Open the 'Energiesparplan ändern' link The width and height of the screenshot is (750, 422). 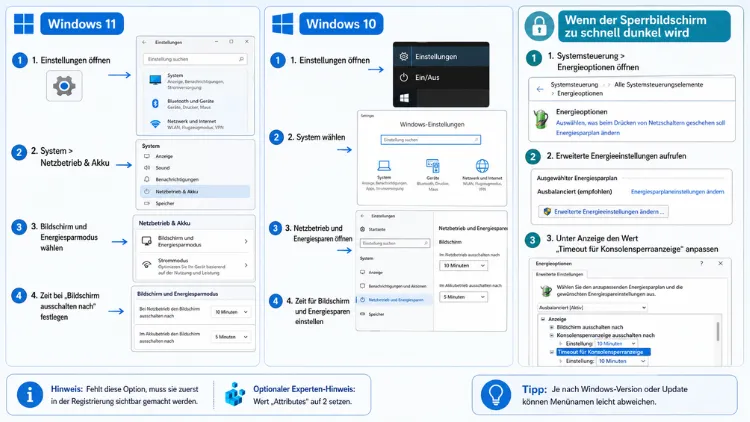[x=588, y=133]
